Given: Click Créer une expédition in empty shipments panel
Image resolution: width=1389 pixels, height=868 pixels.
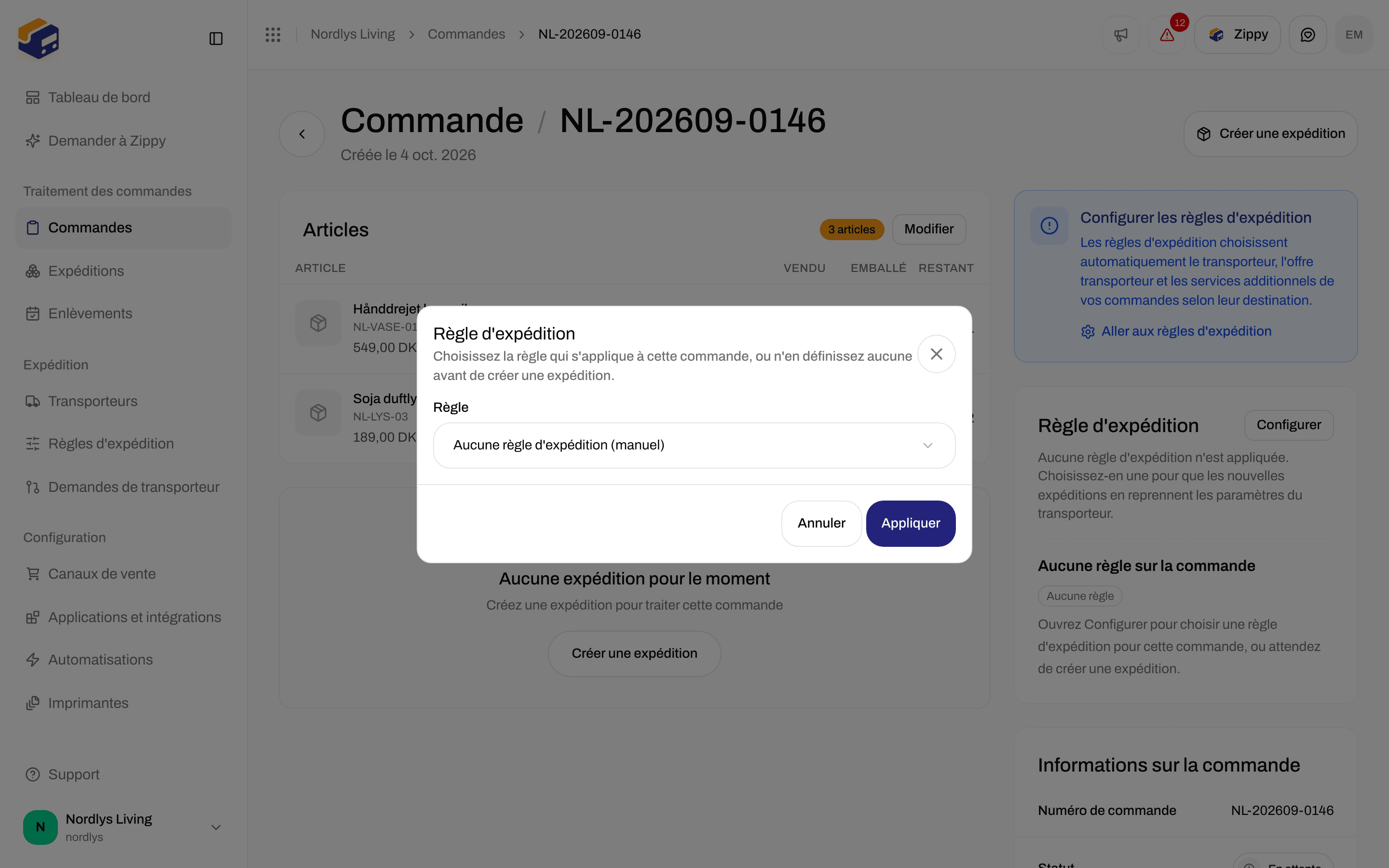Looking at the screenshot, I should 634,653.
